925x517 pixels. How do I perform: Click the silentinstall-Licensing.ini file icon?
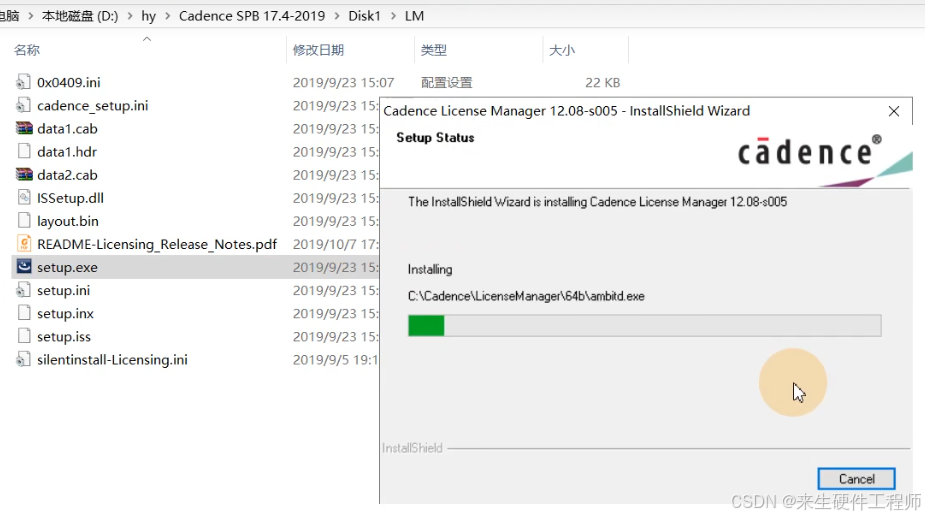coord(24,359)
